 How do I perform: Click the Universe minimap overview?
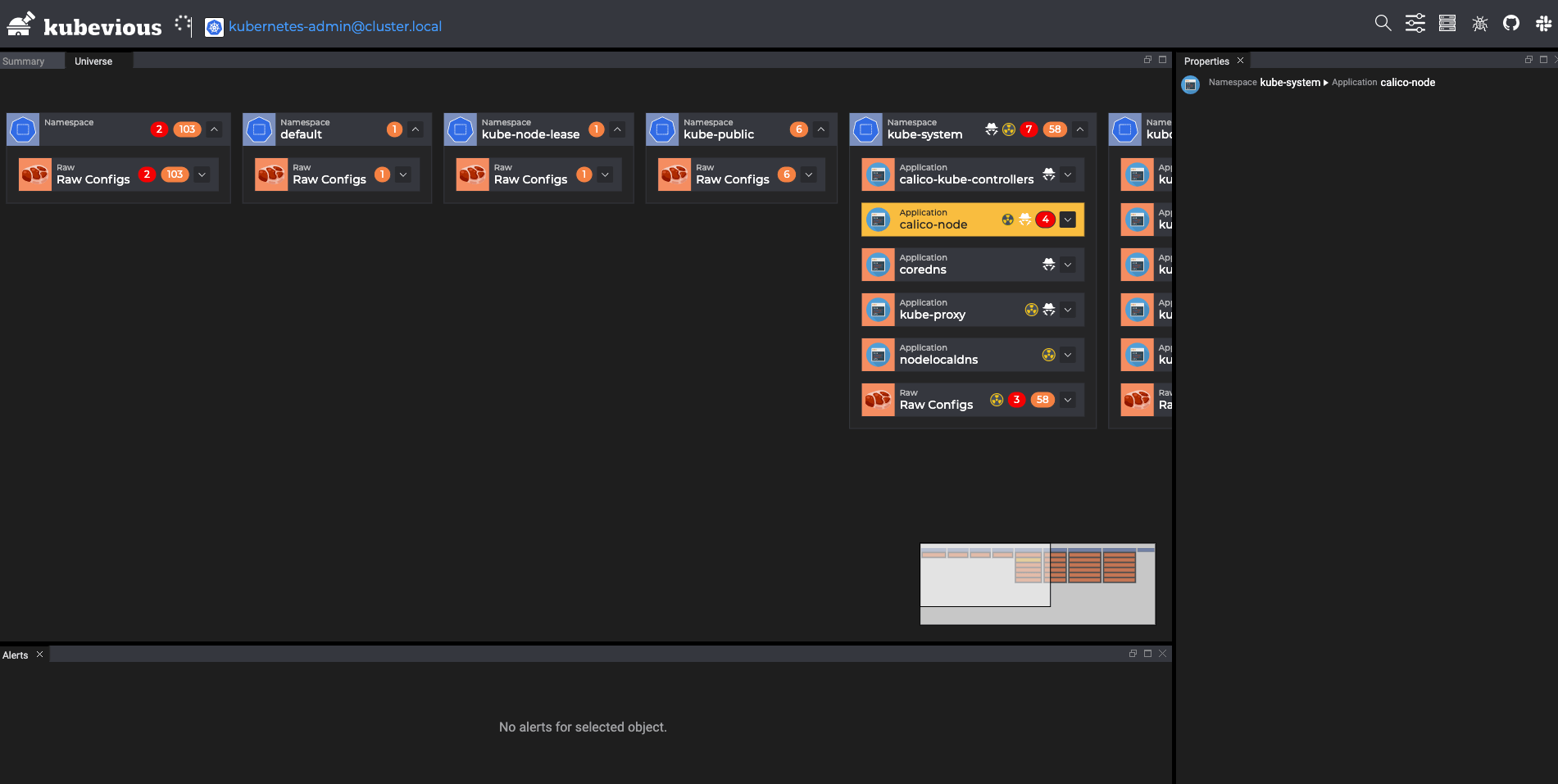(x=1038, y=584)
